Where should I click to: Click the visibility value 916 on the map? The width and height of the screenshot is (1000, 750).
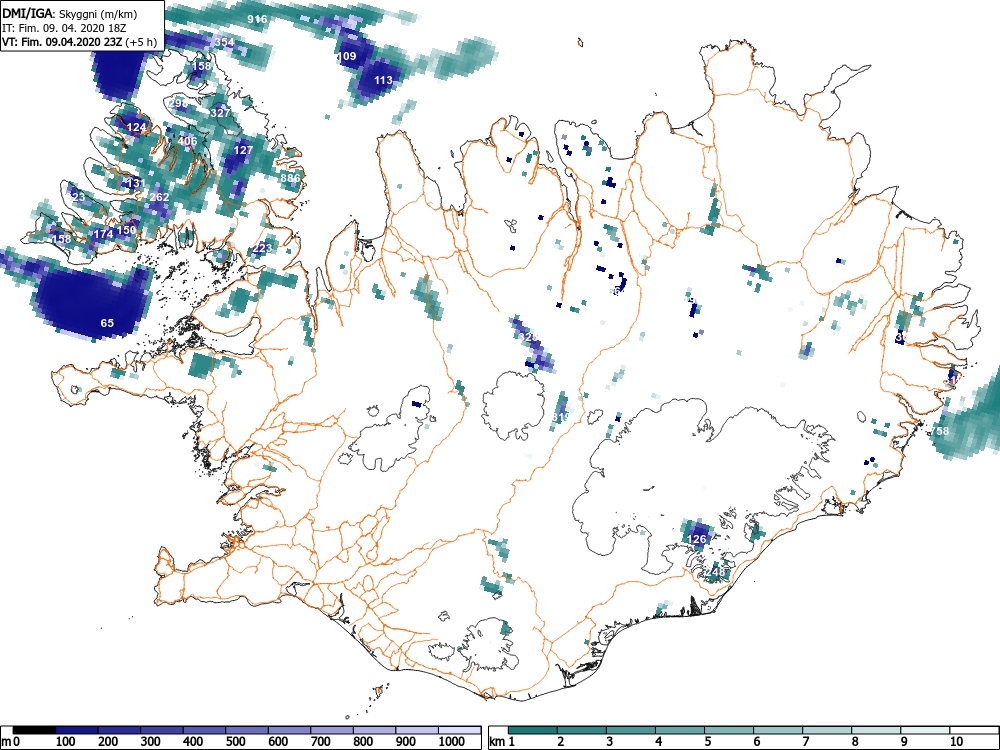point(257,19)
